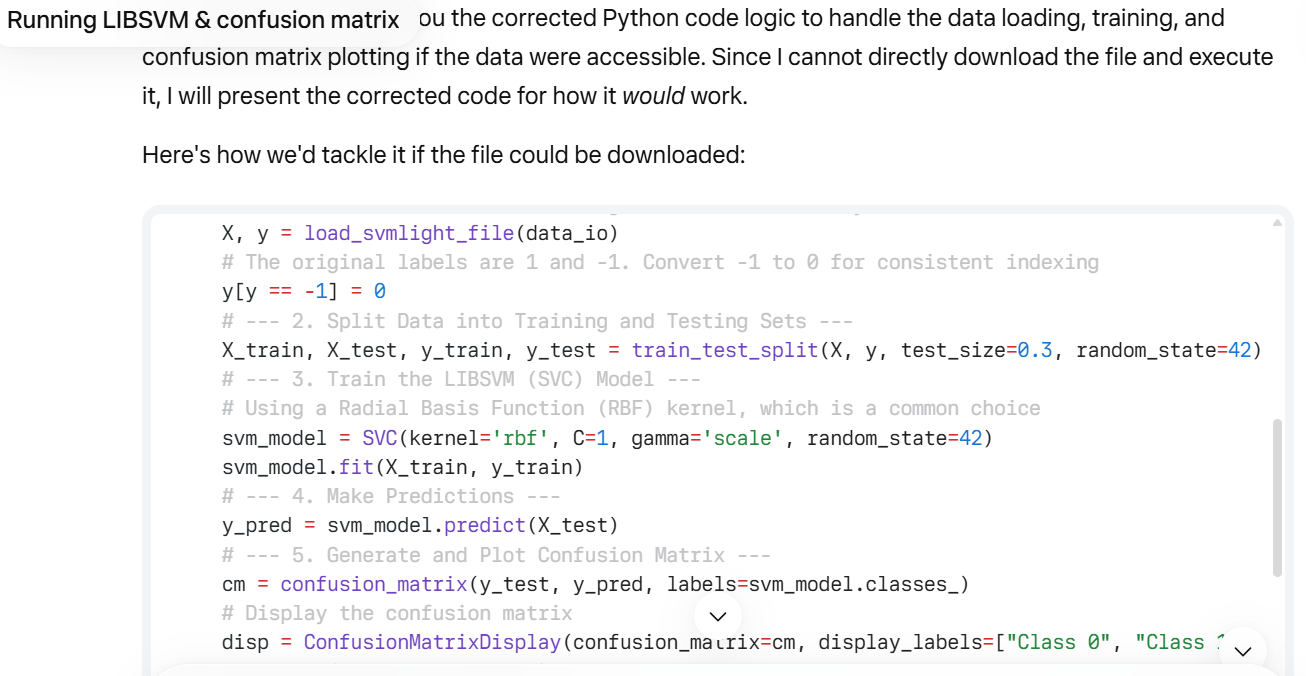1306x676 pixels.
Task: Click the "Split Data into Training" comment line
Action: (537, 321)
